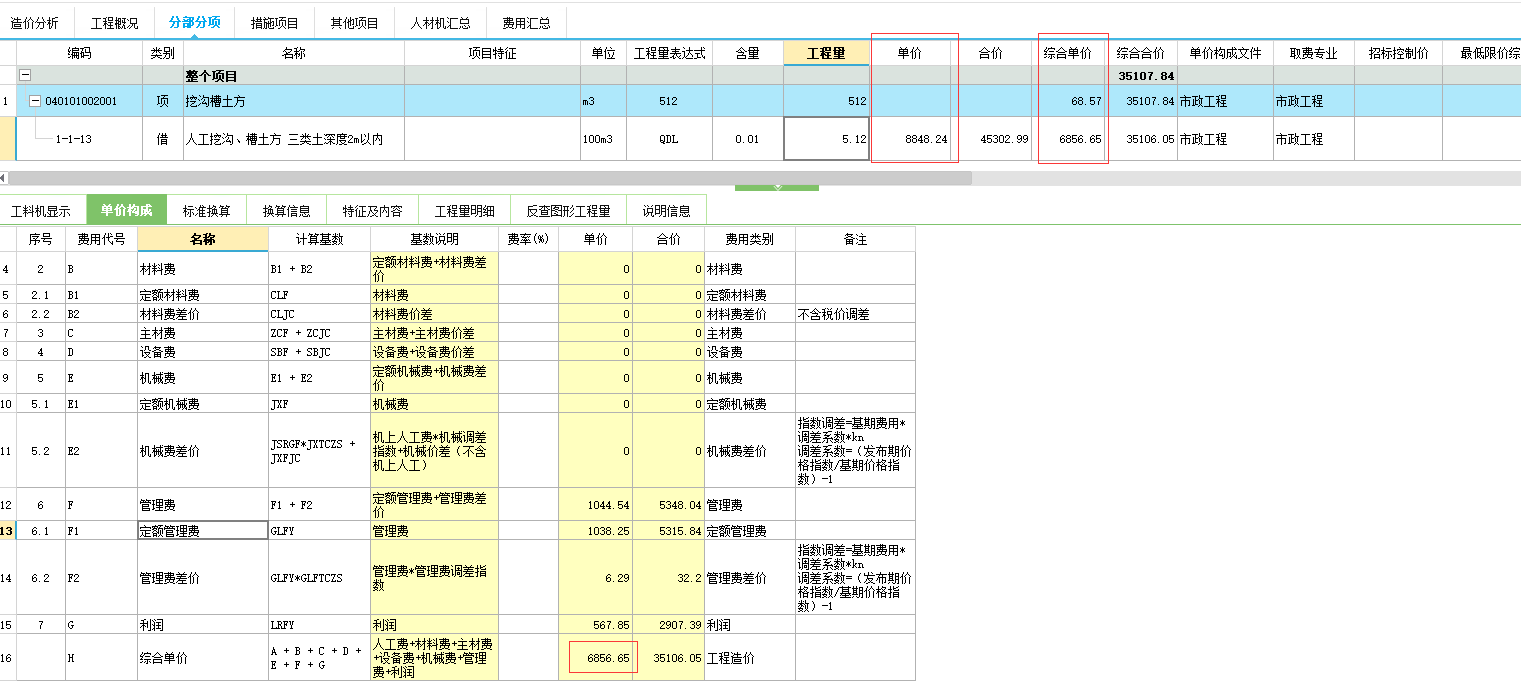This screenshot has width=1521, height=686.
Task: Click the 工程量 column header
Action: coord(826,53)
